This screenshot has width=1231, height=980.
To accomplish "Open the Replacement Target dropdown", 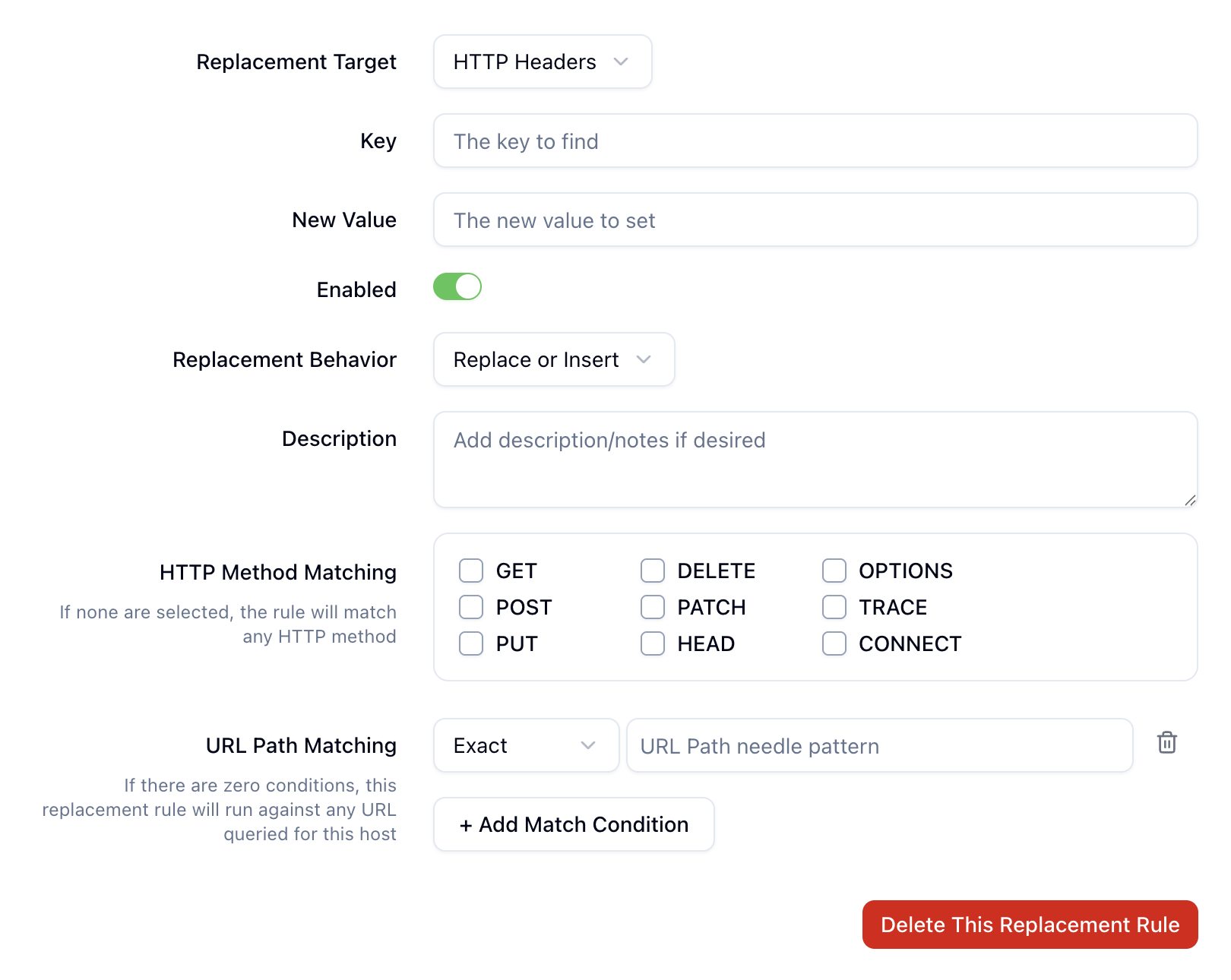I will (543, 62).
